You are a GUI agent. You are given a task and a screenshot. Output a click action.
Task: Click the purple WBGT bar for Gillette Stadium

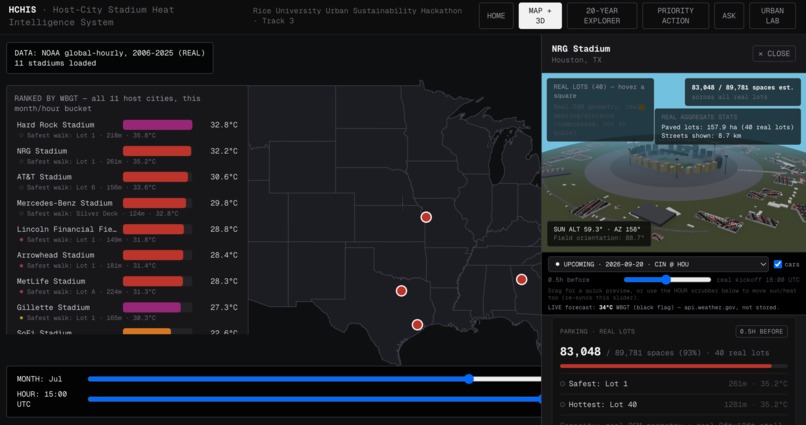pos(152,307)
